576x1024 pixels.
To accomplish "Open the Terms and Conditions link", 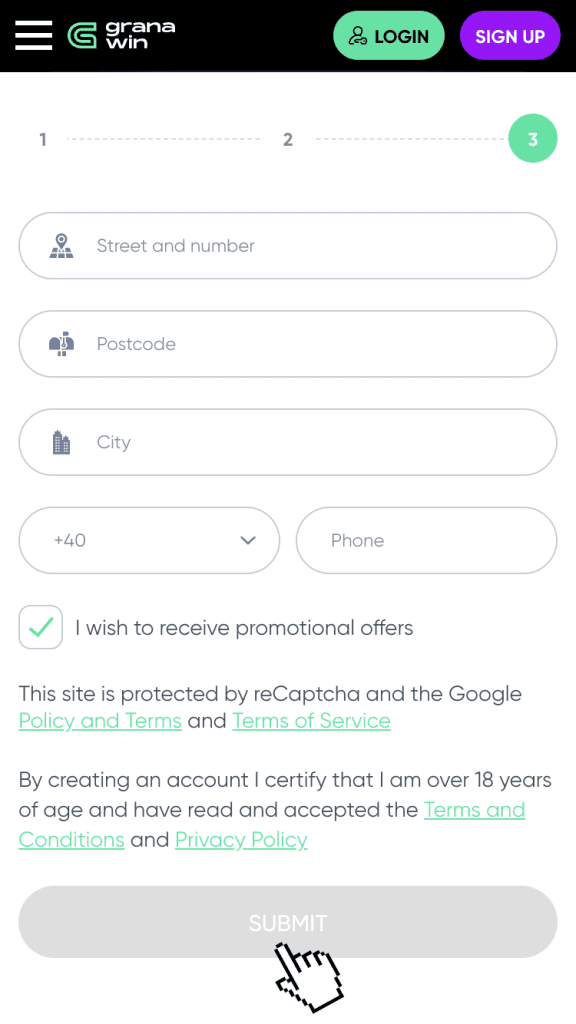I will (x=475, y=810).
